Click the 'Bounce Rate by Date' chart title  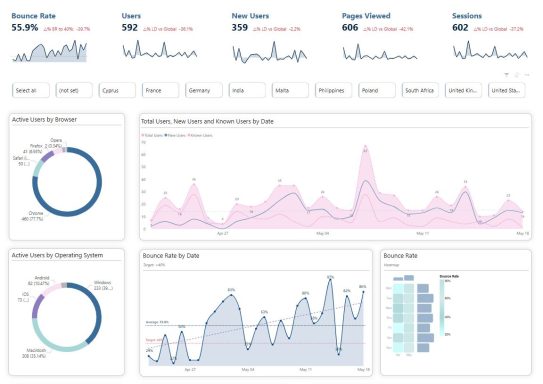click(171, 256)
